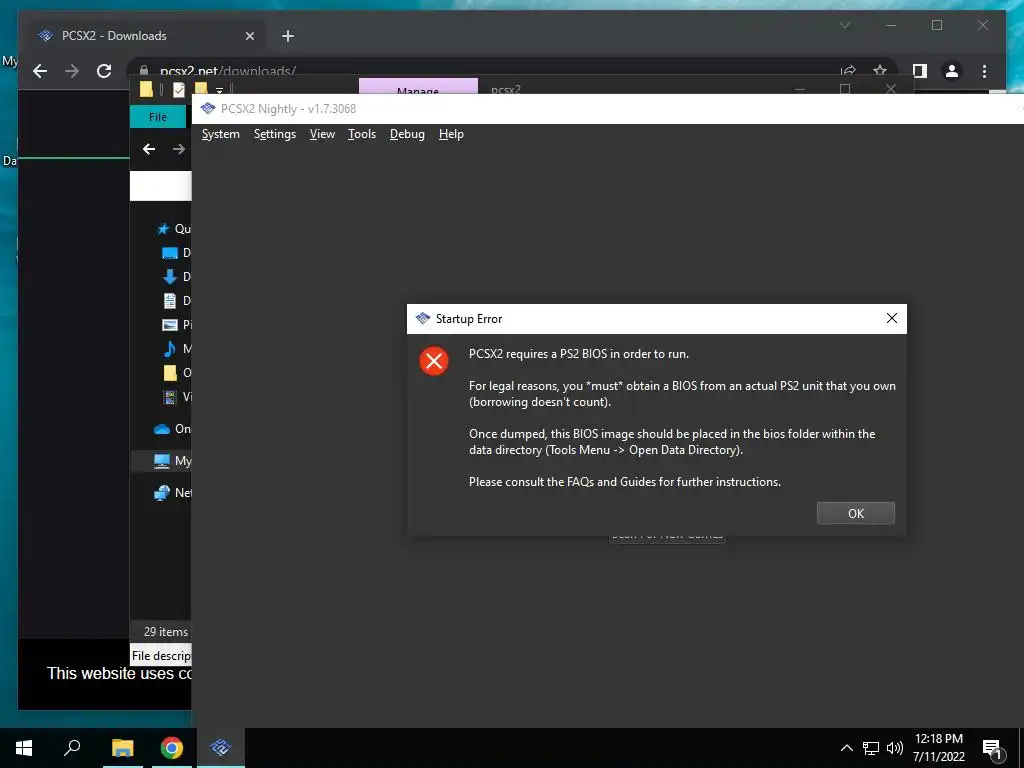Click the Chrome forward arrow
Viewport: 1024px width, 768px height.
point(72,71)
